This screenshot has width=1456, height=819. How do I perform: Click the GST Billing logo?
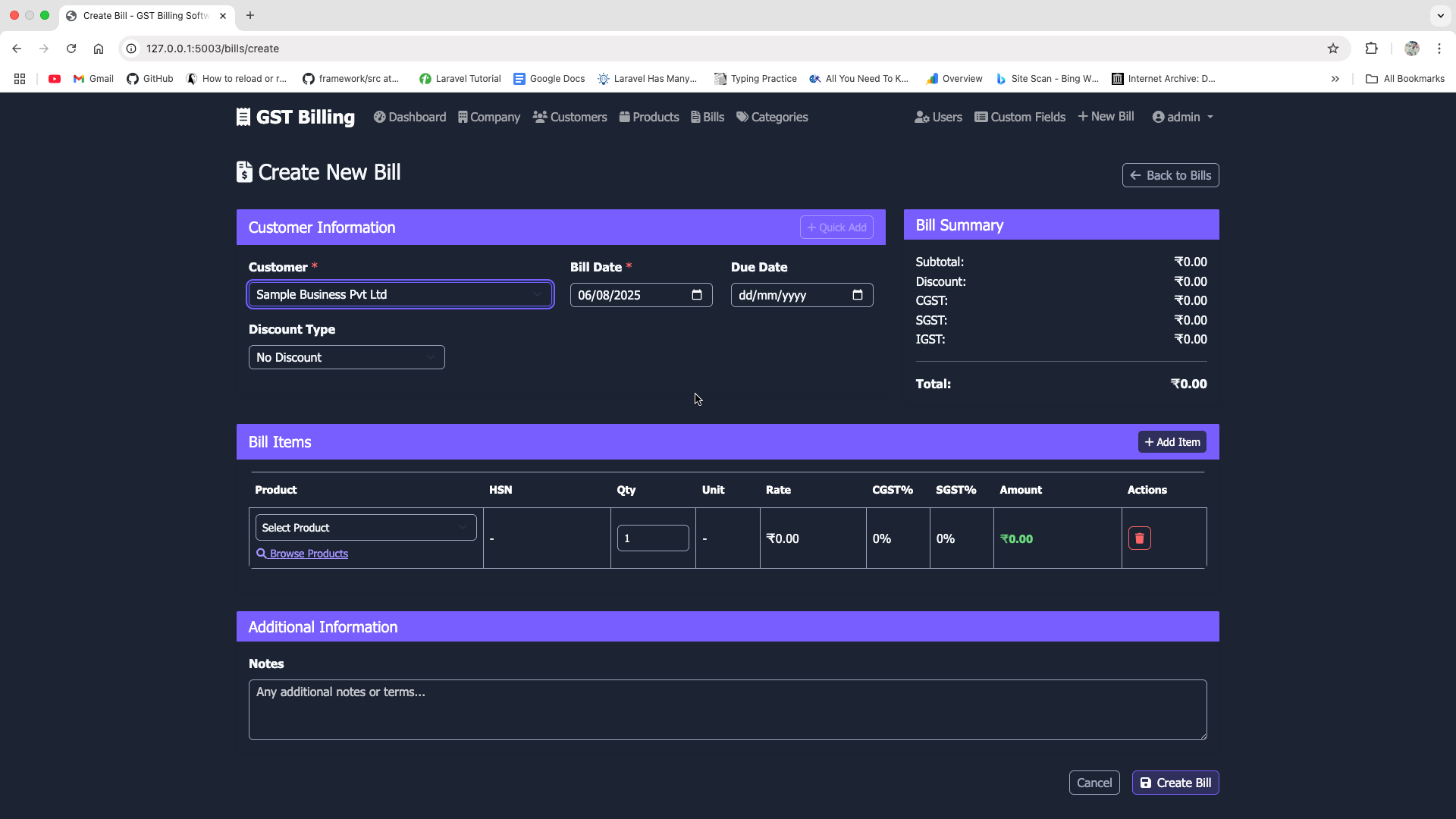[296, 118]
